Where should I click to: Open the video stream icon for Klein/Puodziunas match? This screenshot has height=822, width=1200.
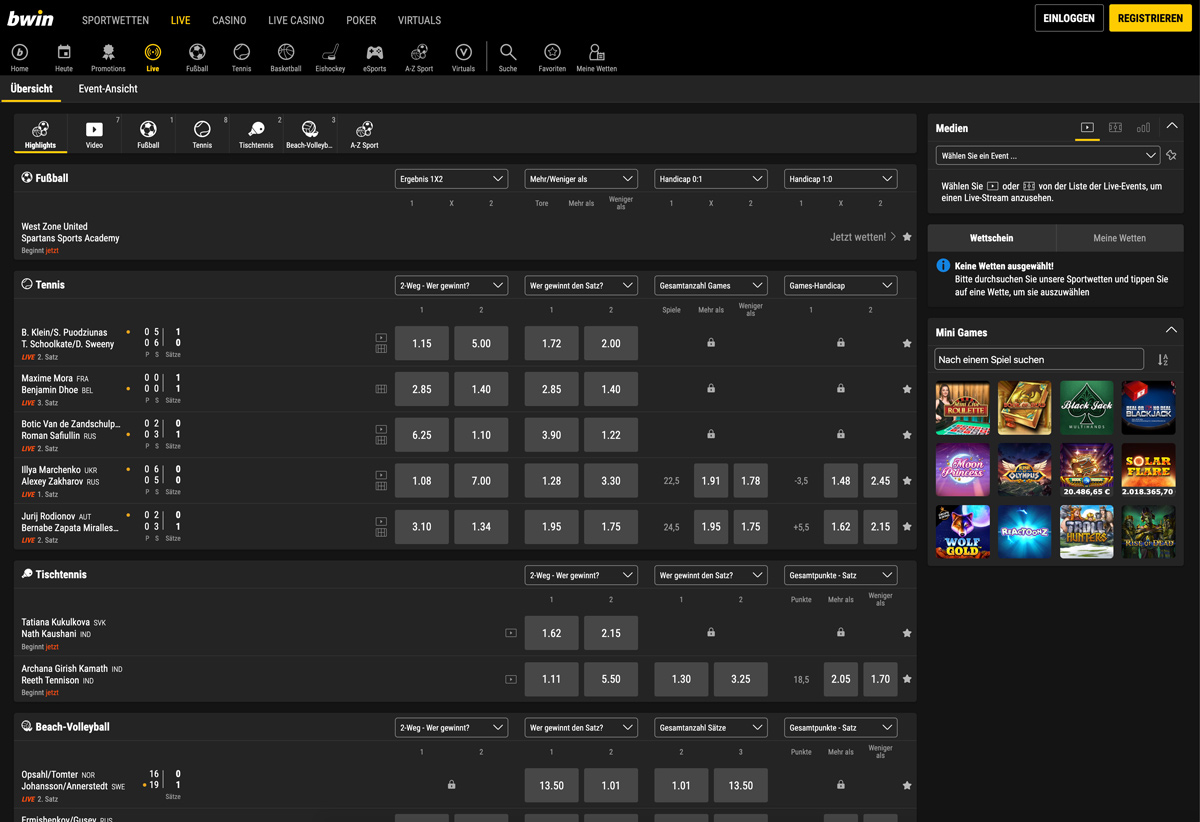click(381, 338)
